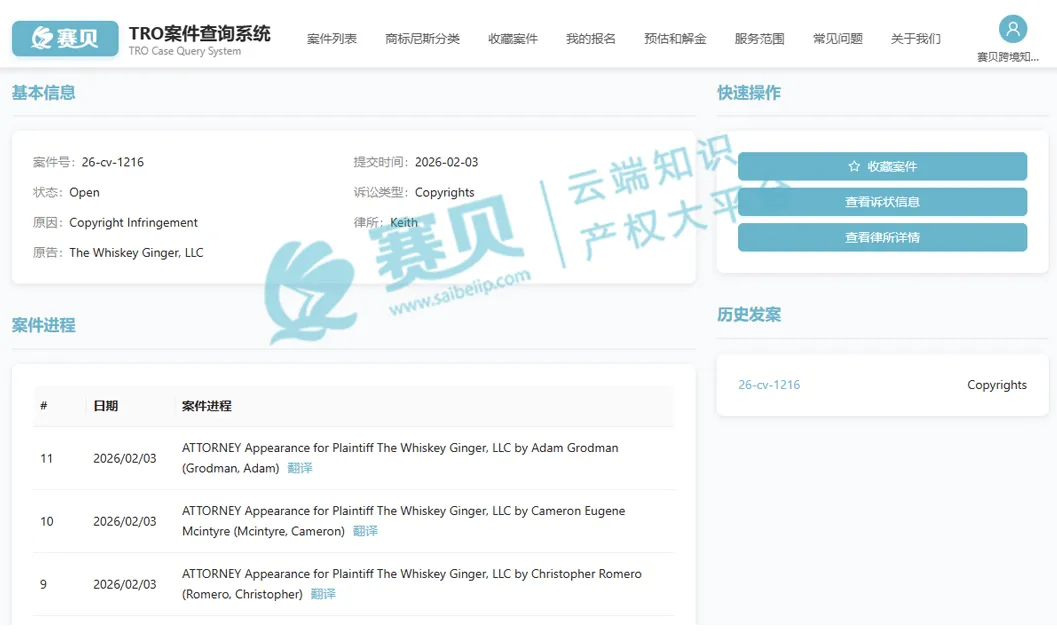Click 翻译 for Christopher Romero entry
The height and width of the screenshot is (636, 1057).
[x=323, y=594]
